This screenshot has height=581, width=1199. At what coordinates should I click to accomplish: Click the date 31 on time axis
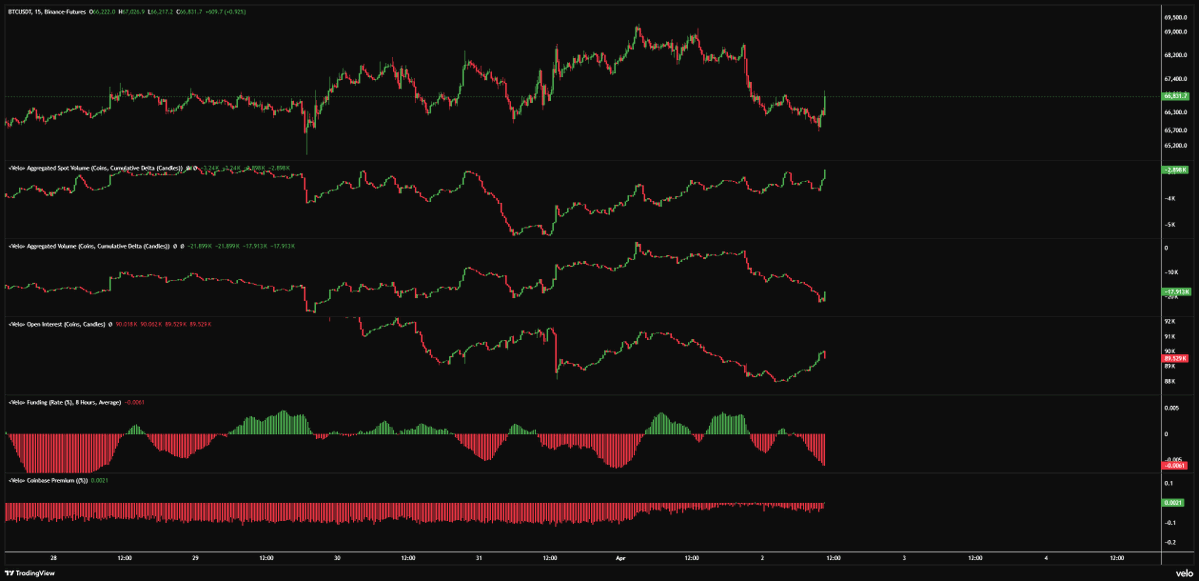coord(478,558)
